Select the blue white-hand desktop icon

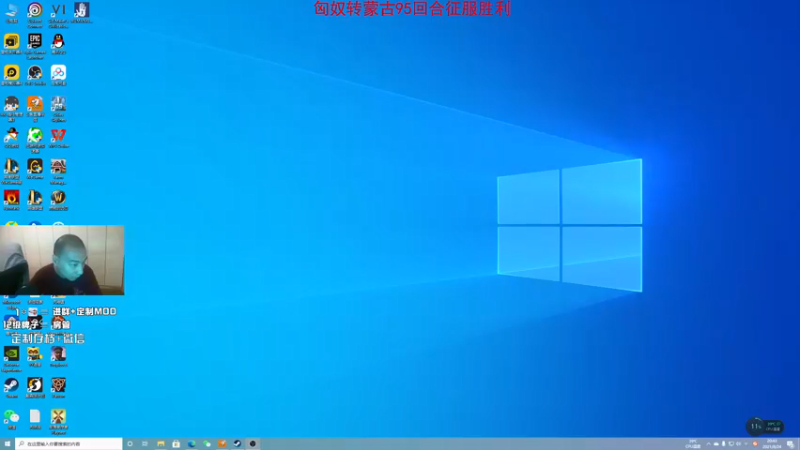click(x=82, y=13)
